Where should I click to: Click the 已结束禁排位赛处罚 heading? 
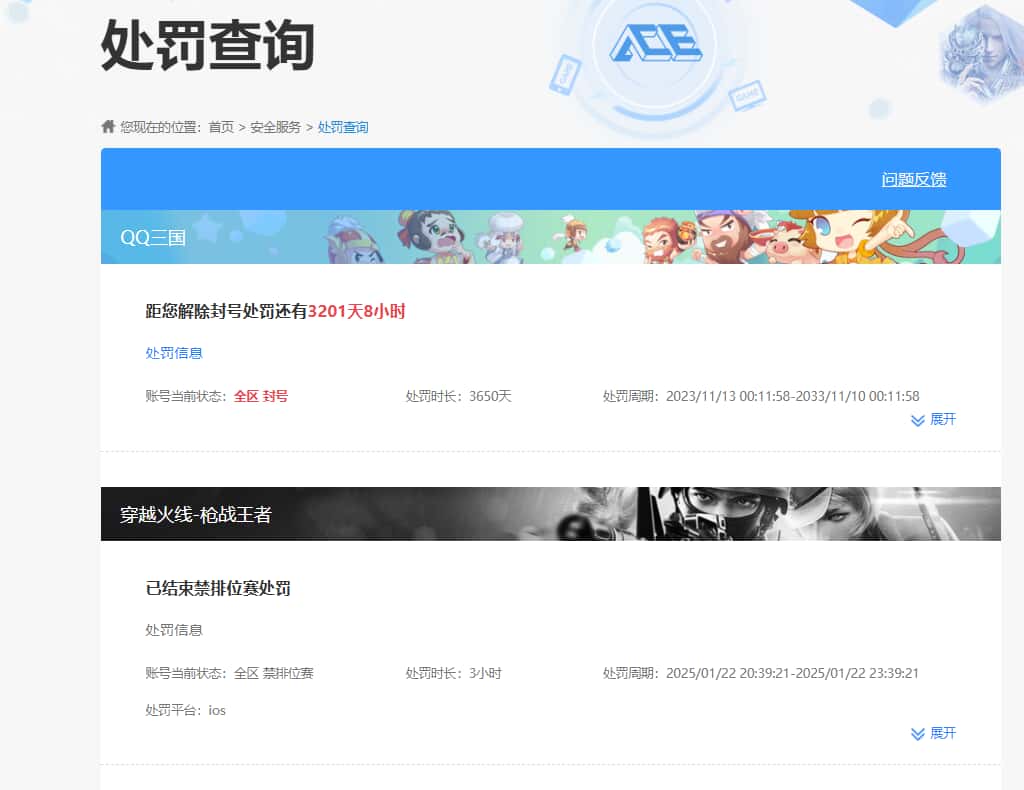218,588
